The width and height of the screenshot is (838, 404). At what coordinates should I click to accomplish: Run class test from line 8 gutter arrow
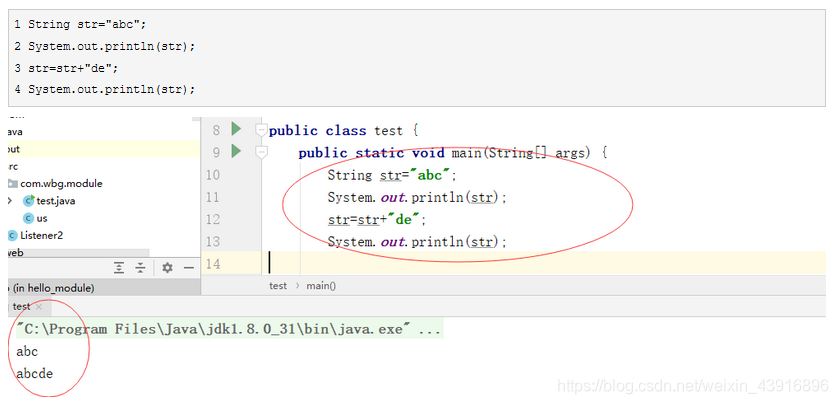coord(236,129)
